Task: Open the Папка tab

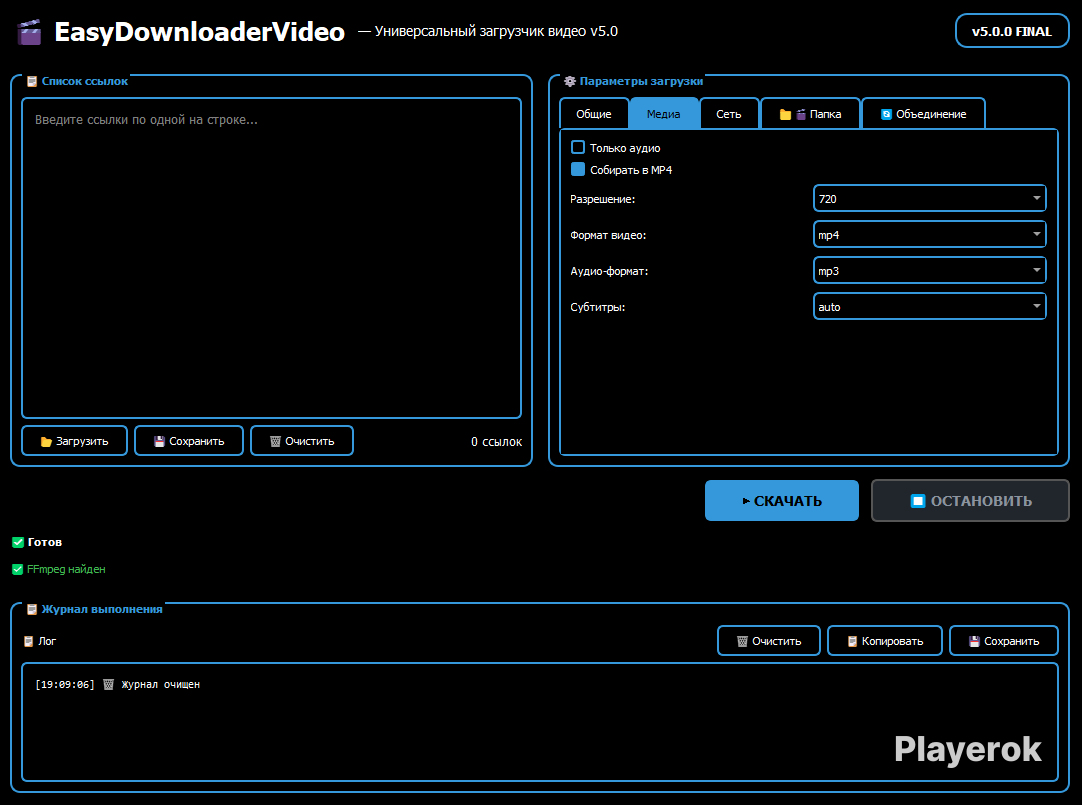Action: [811, 114]
